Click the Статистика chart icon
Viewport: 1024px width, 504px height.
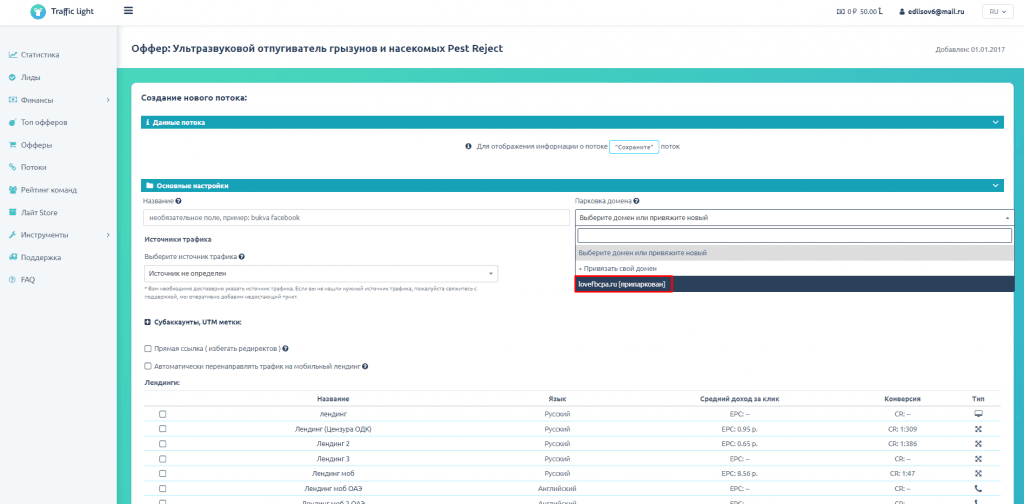click(x=12, y=55)
